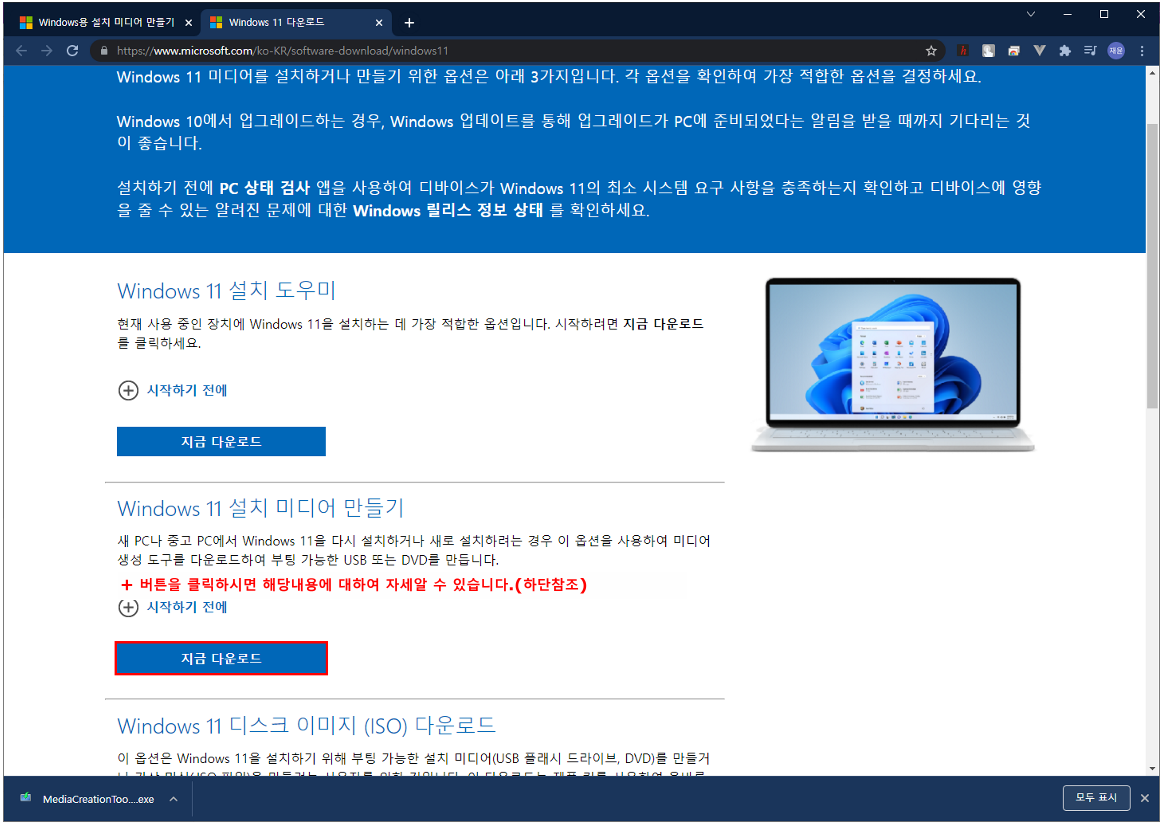1163x825 pixels.
Task: Open Chrome three-dot menu
Action: pos(1141,50)
